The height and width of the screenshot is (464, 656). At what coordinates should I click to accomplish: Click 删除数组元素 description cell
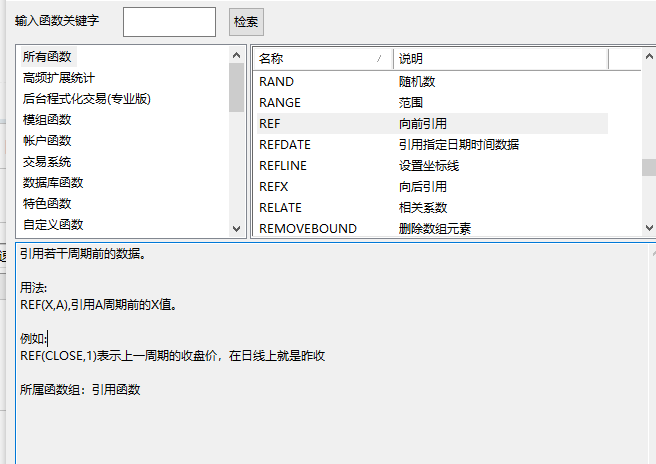pos(435,228)
